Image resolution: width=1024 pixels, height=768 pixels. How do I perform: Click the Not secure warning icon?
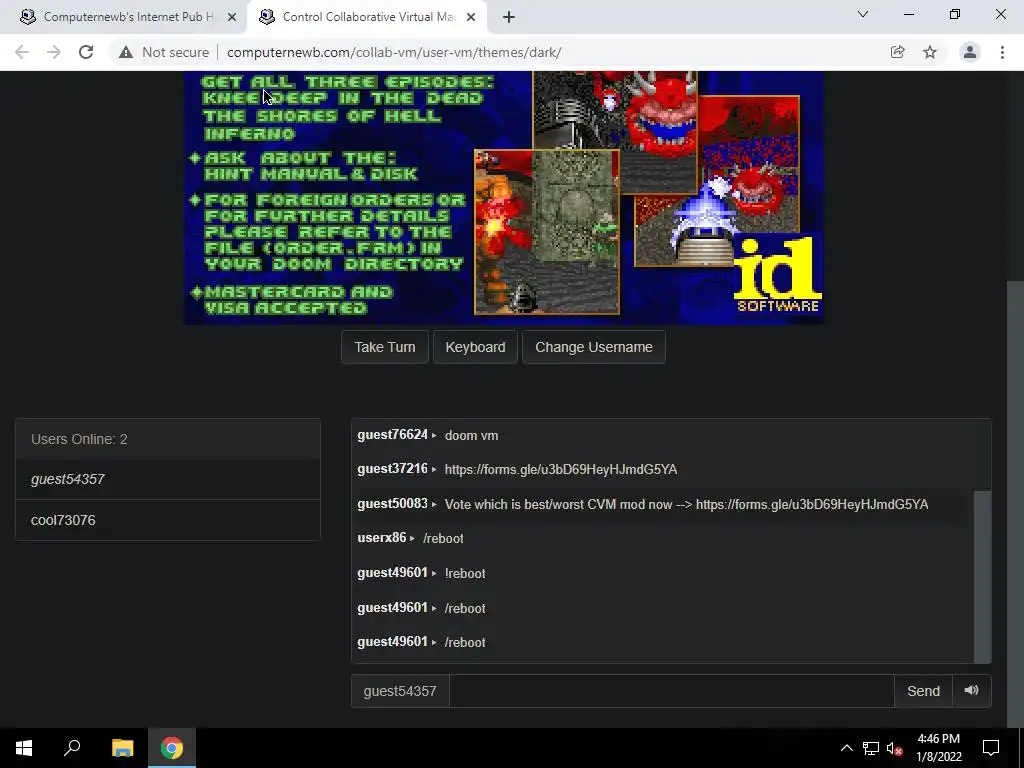pos(125,52)
